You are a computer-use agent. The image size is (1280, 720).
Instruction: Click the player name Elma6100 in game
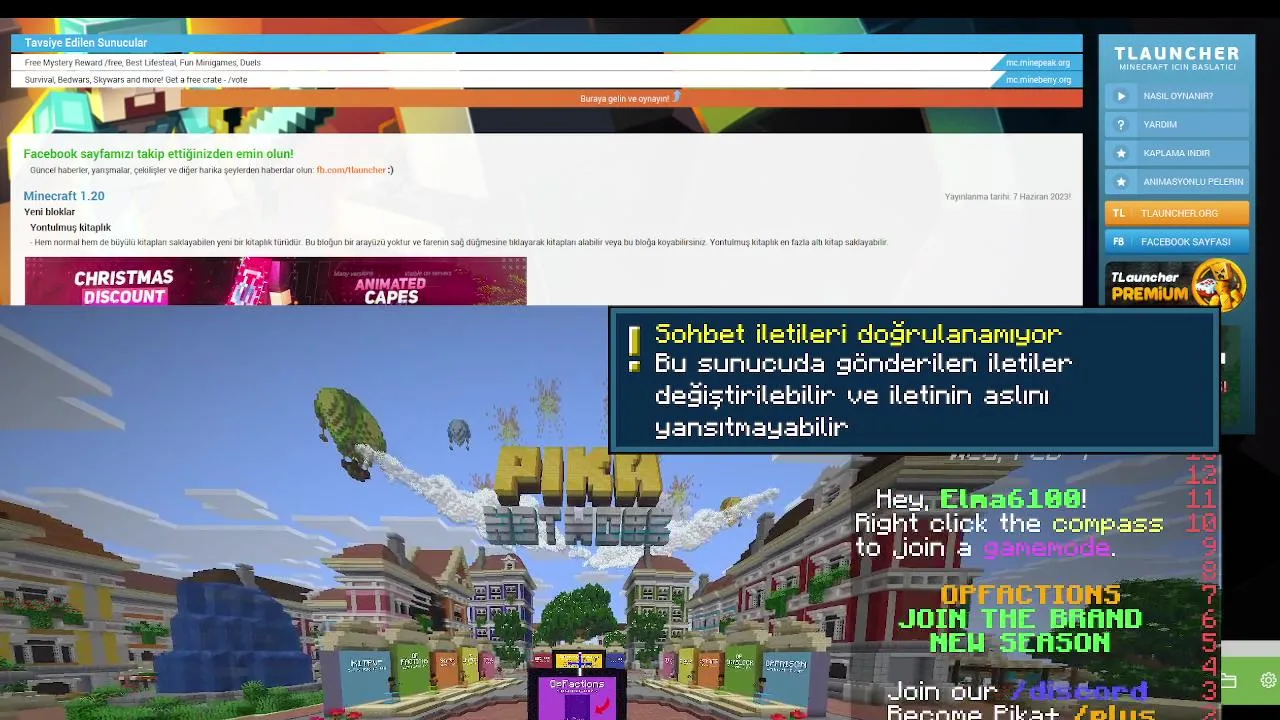pos(1010,498)
